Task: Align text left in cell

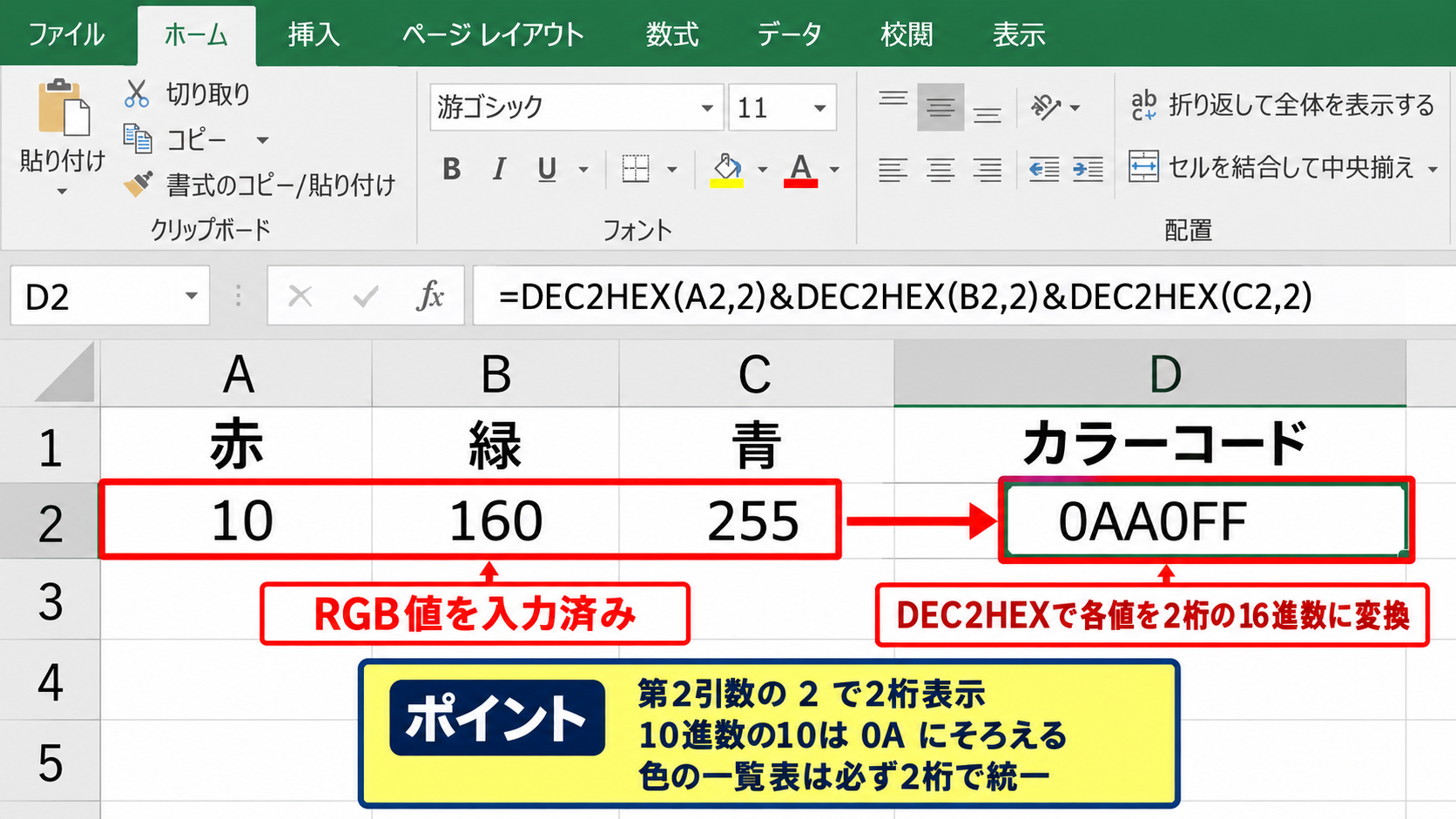Action: (x=893, y=169)
